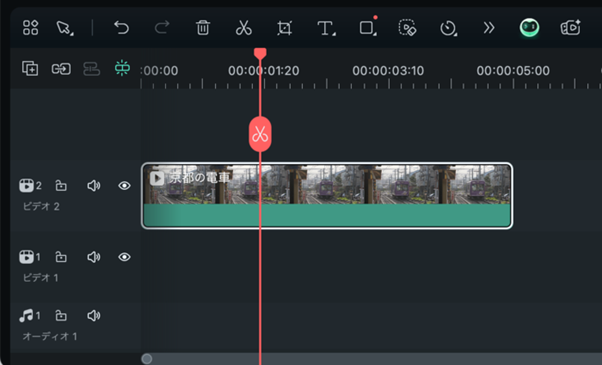Select the playhead top handle

pos(260,53)
